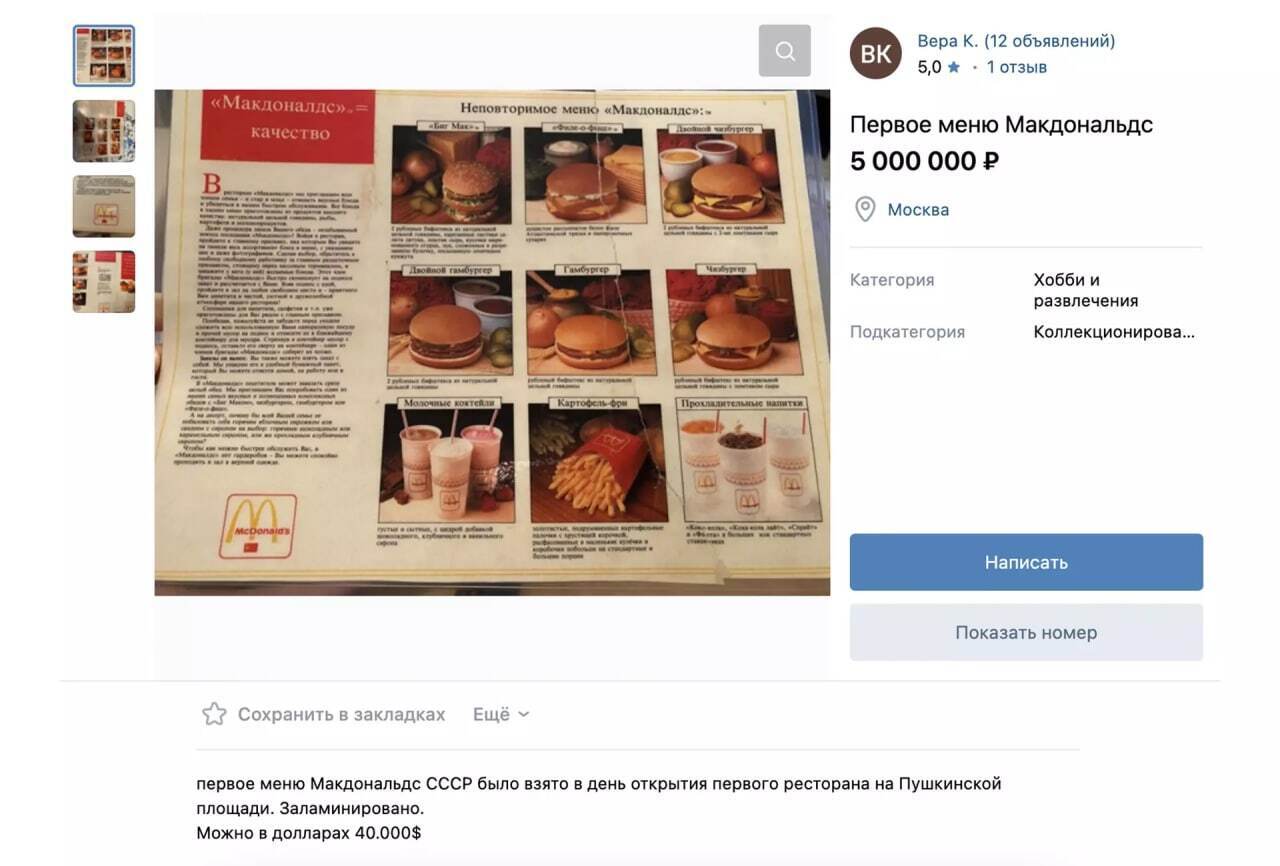Image resolution: width=1280 pixels, height=866 pixels.
Task: Click the Показать номер button
Action: [1026, 632]
